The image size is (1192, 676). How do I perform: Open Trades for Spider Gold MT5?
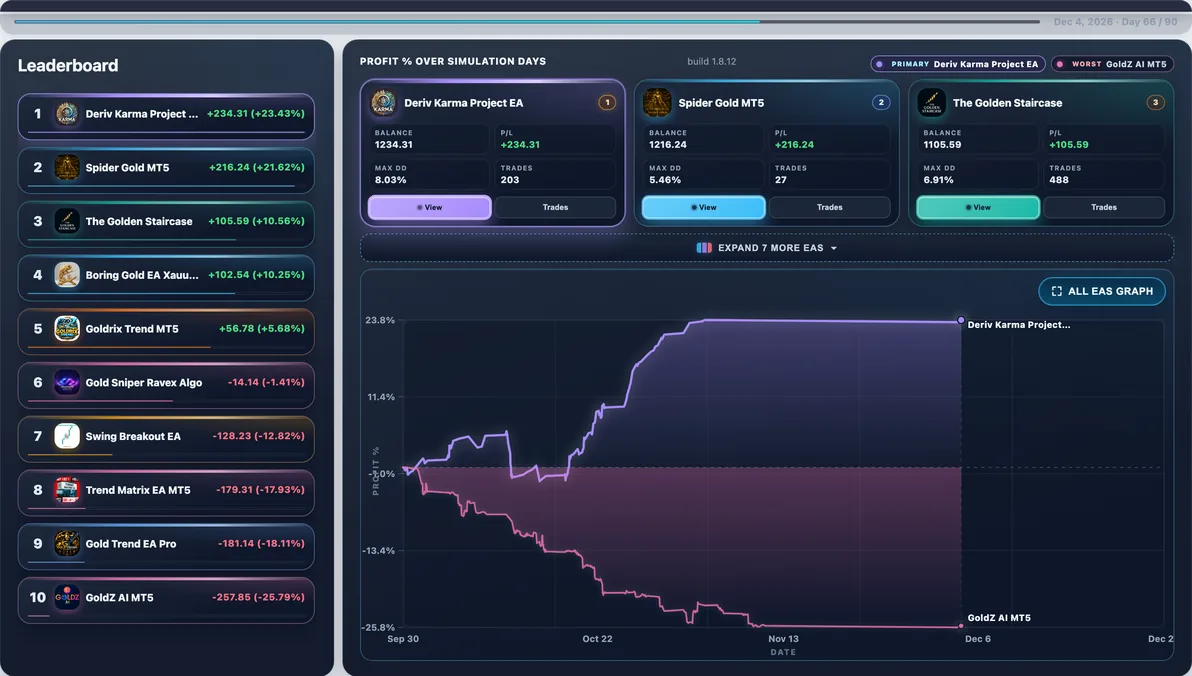(829, 208)
